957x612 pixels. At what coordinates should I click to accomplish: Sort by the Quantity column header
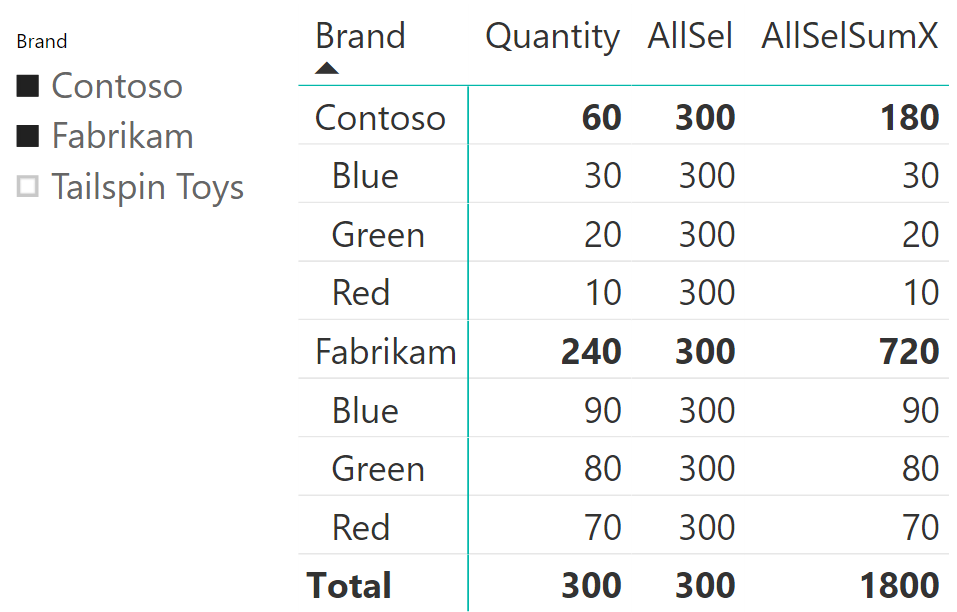[x=552, y=37]
